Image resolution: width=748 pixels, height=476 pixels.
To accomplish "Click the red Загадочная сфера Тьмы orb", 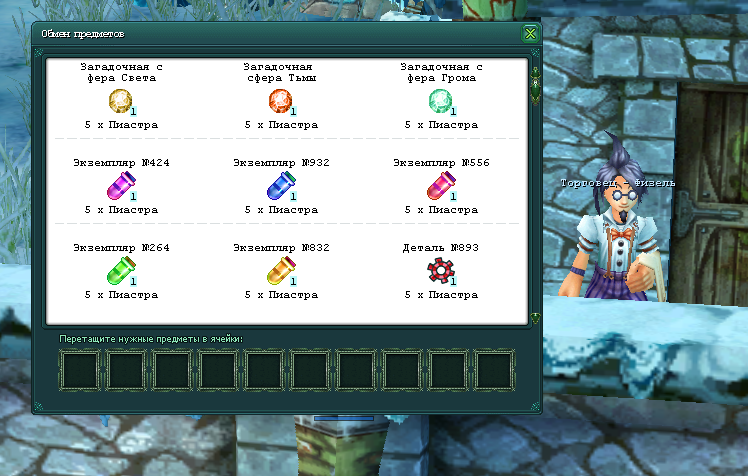I will click(281, 102).
